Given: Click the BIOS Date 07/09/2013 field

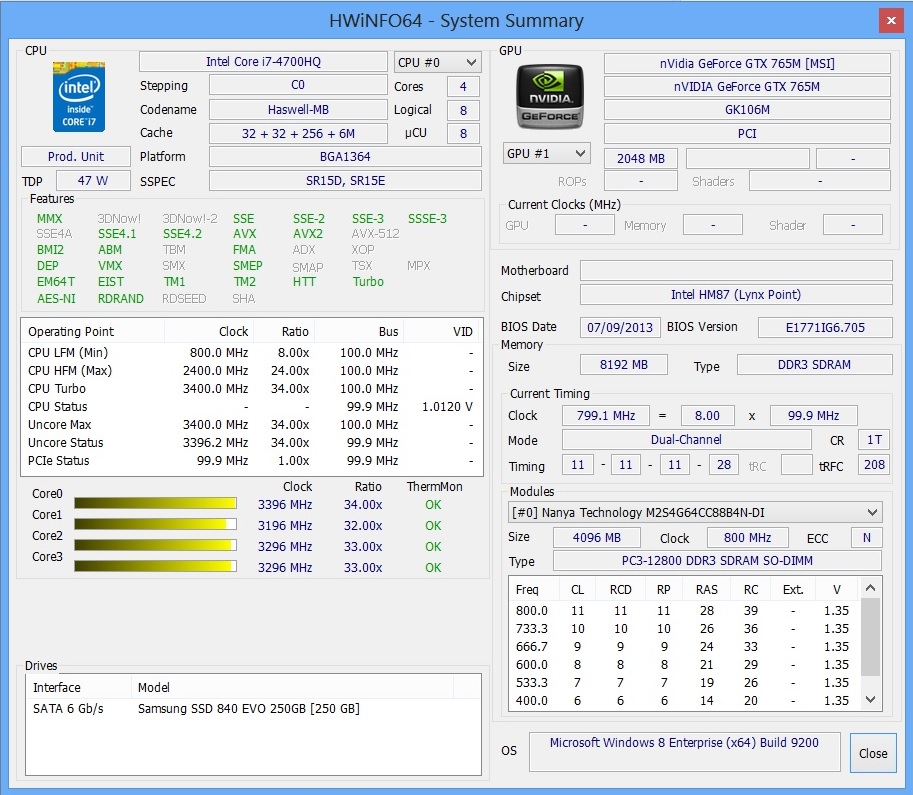Looking at the screenshot, I should pyautogui.click(x=620, y=327).
